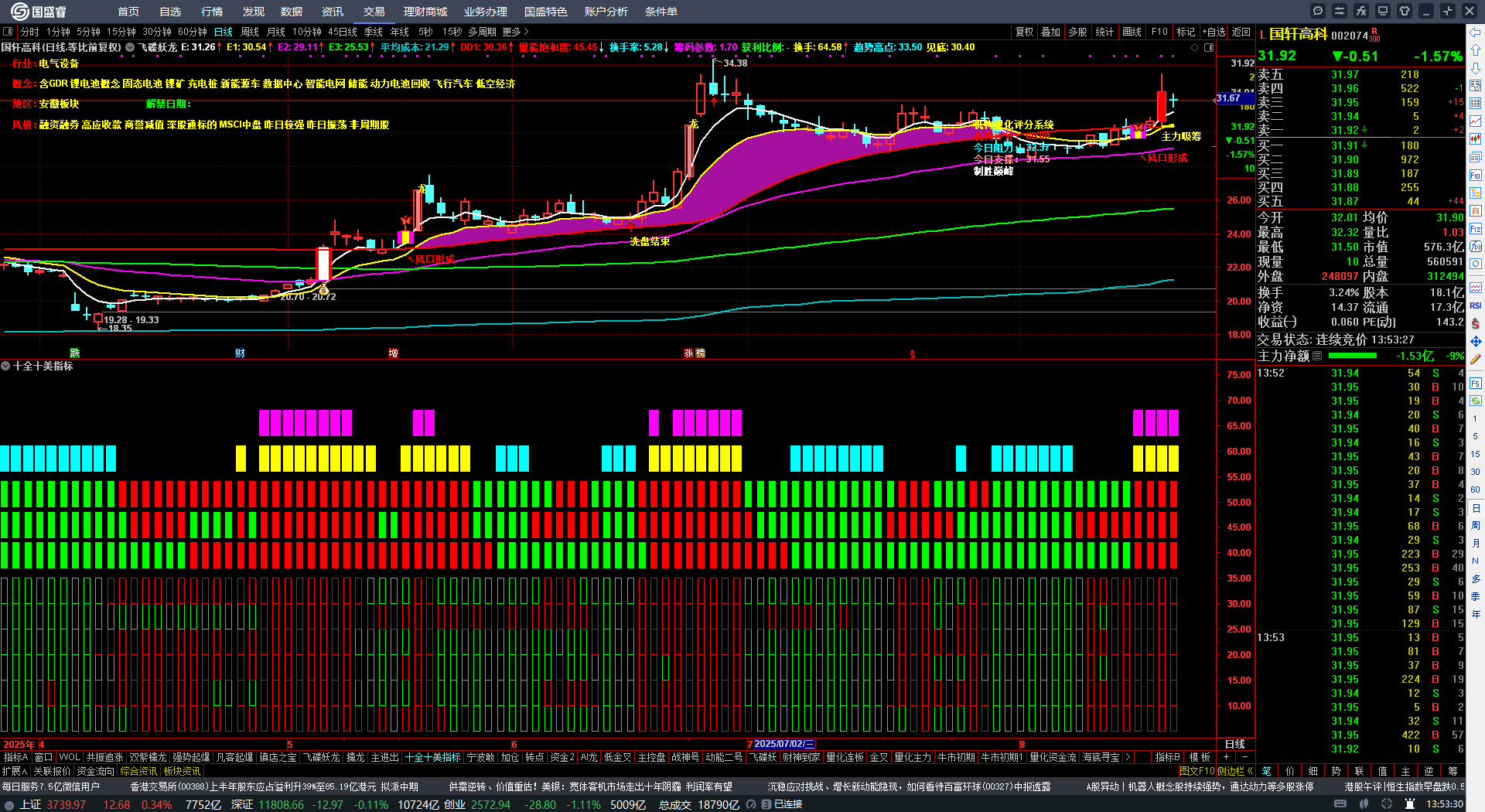Switch to 分时 intraday view
1485x812 pixels.
(x=30, y=32)
